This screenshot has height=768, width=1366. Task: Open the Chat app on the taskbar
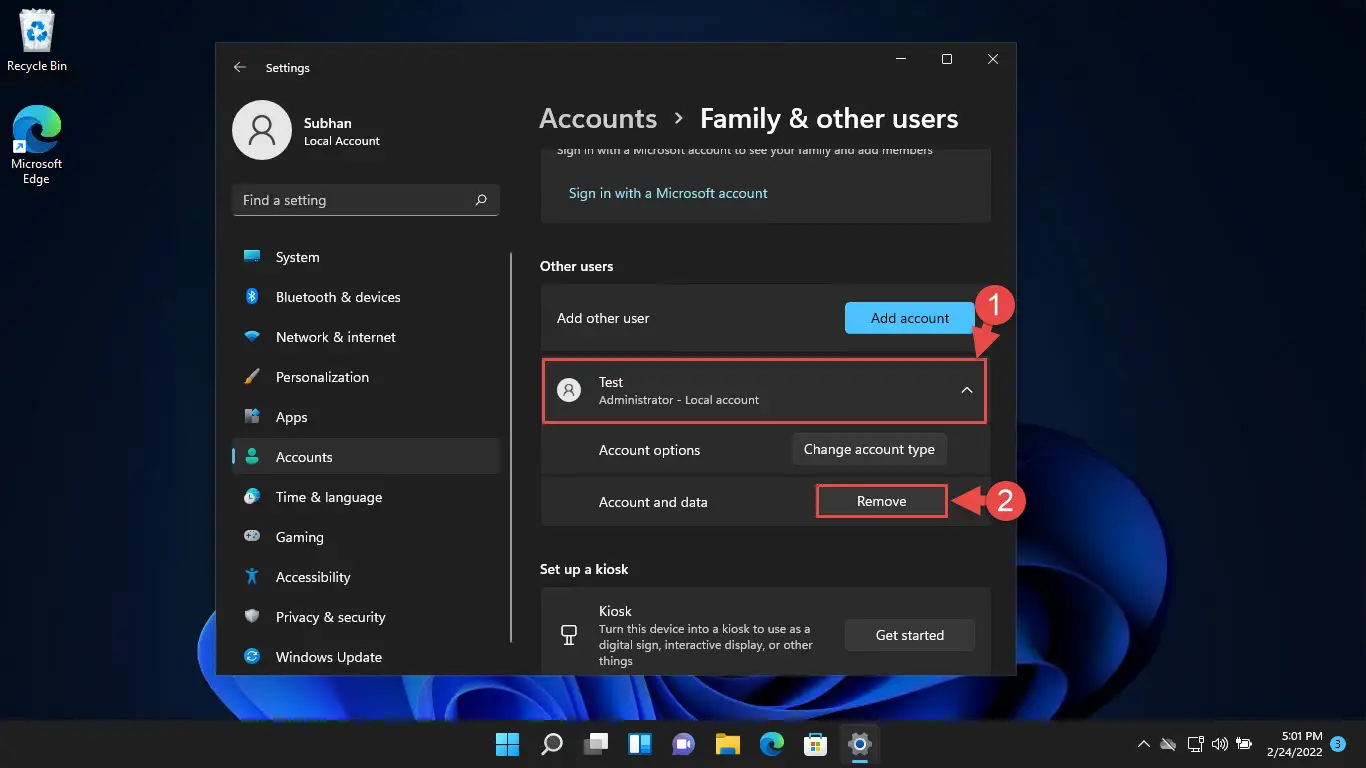[x=684, y=744]
